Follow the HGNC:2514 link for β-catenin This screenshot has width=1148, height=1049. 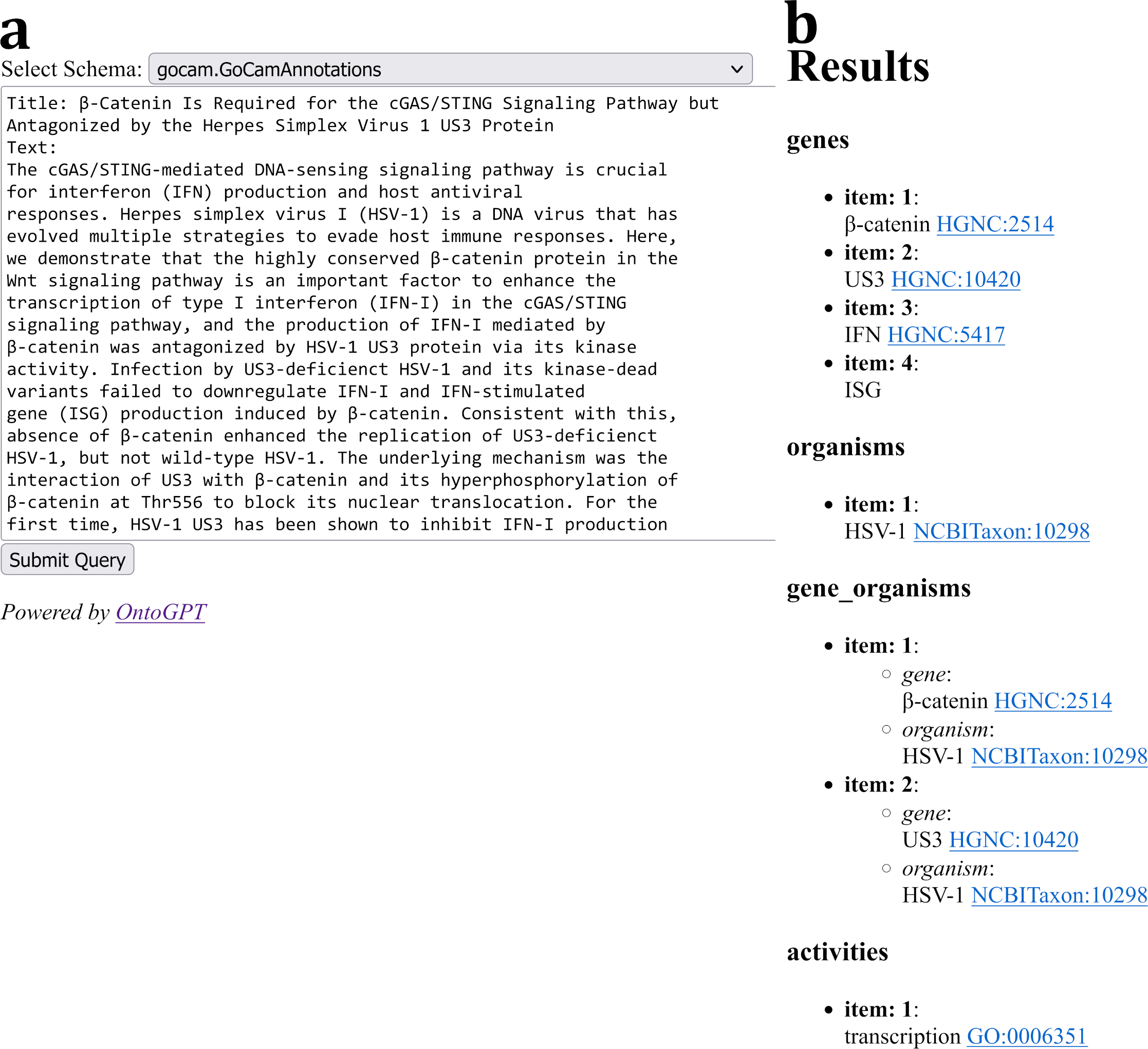coord(996,224)
